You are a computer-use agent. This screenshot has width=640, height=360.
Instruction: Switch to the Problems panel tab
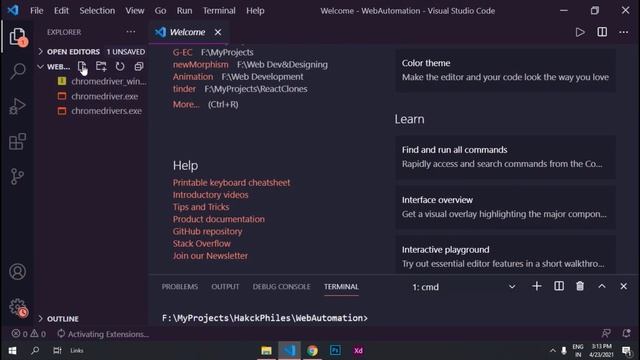tap(180, 287)
